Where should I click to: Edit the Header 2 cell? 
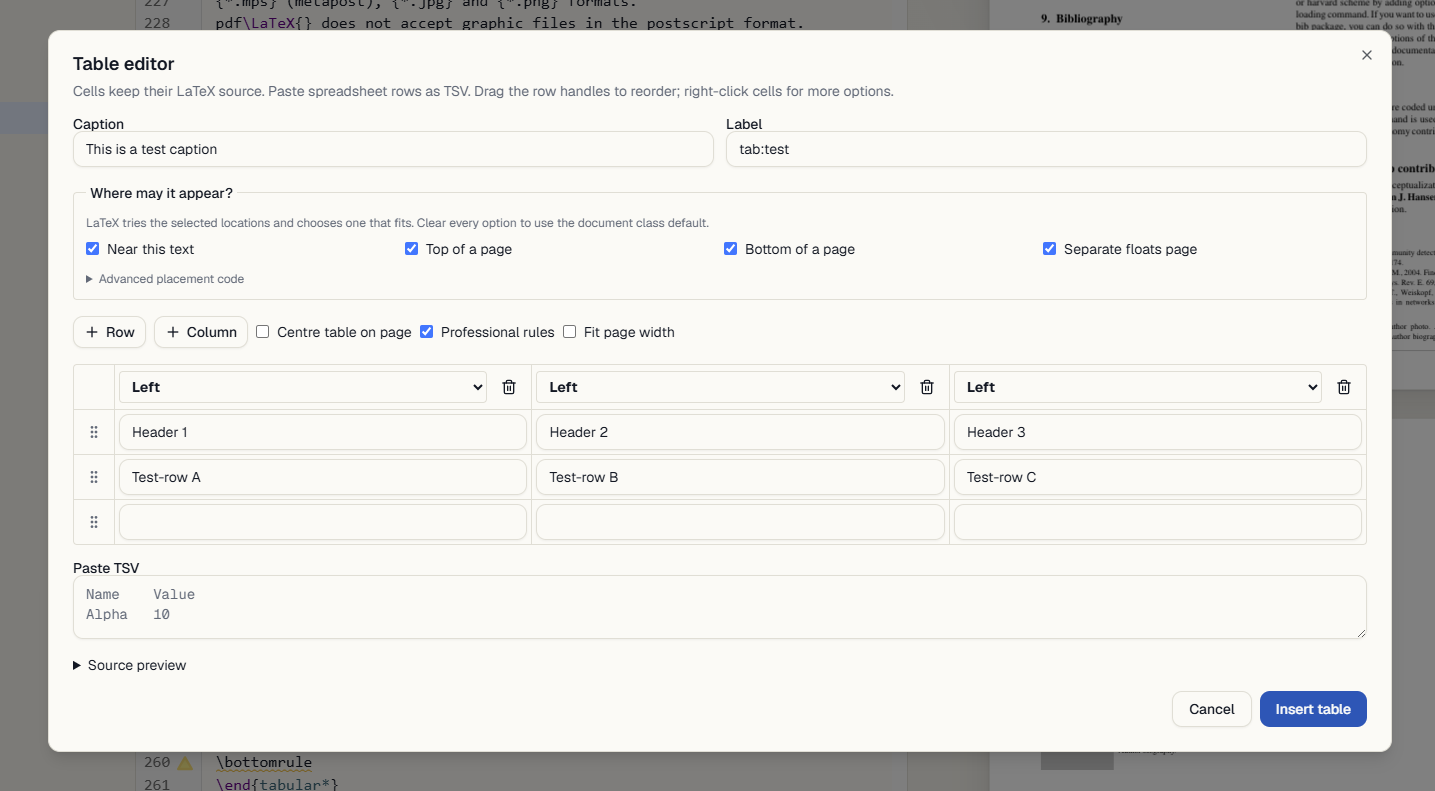click(740, 432)
